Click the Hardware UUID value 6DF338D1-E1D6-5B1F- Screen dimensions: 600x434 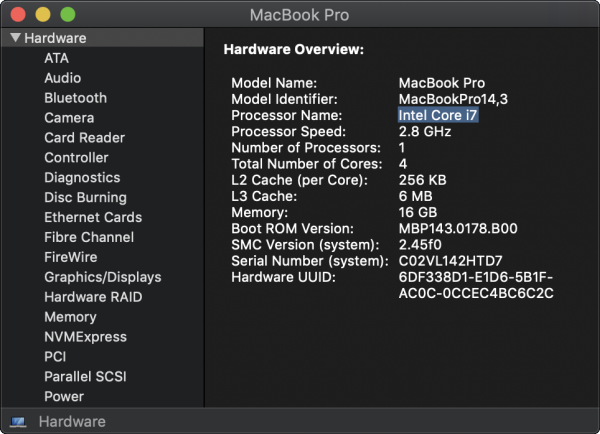tap(476, 277)
